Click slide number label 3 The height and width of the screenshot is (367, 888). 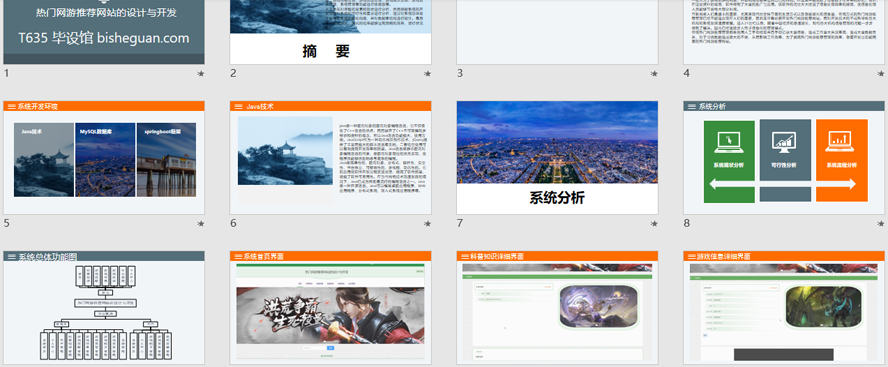click(x=460, y=73)
